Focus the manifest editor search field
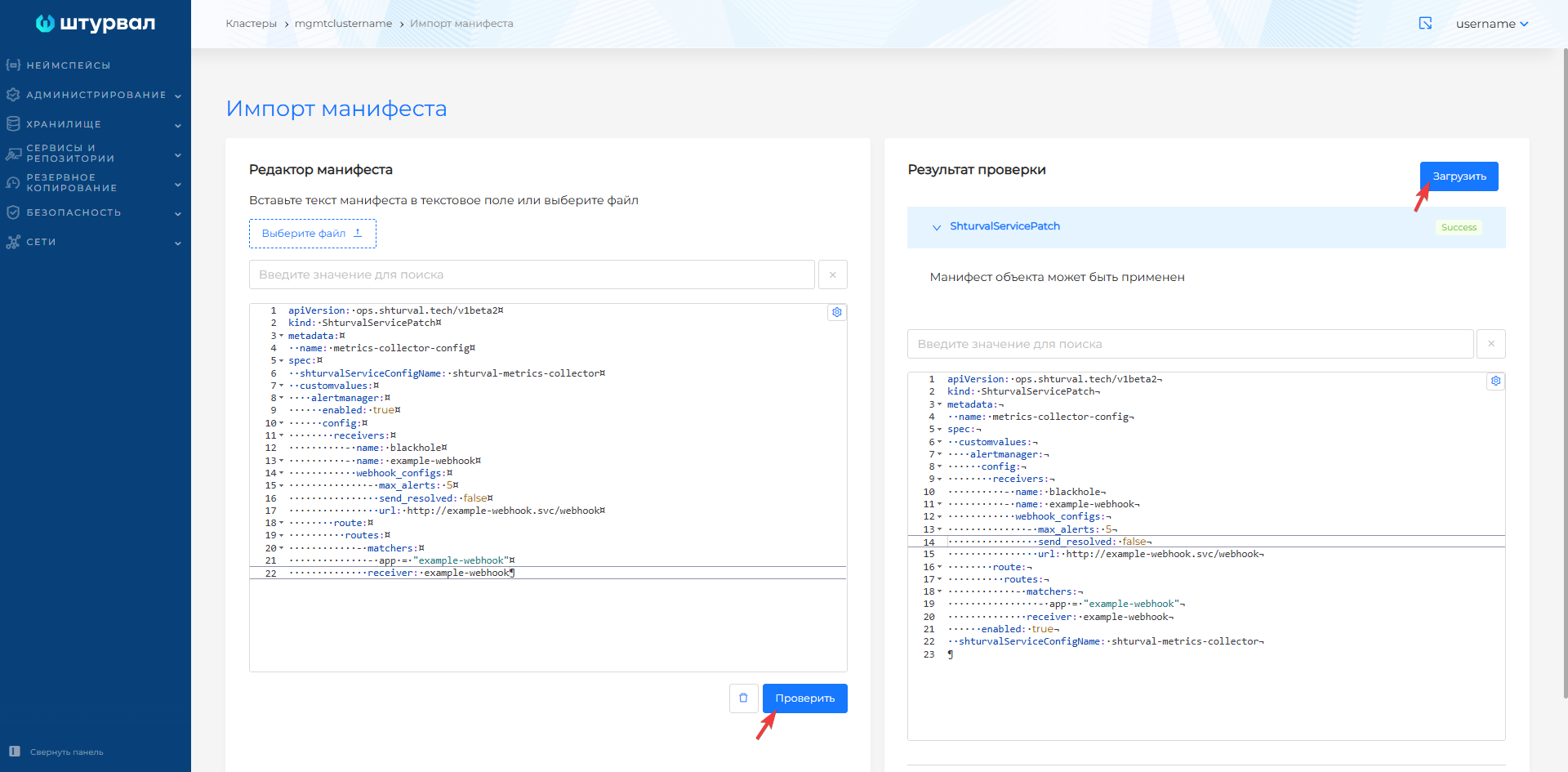This screenshot has height=772, width=1568. tap(532, 274)
